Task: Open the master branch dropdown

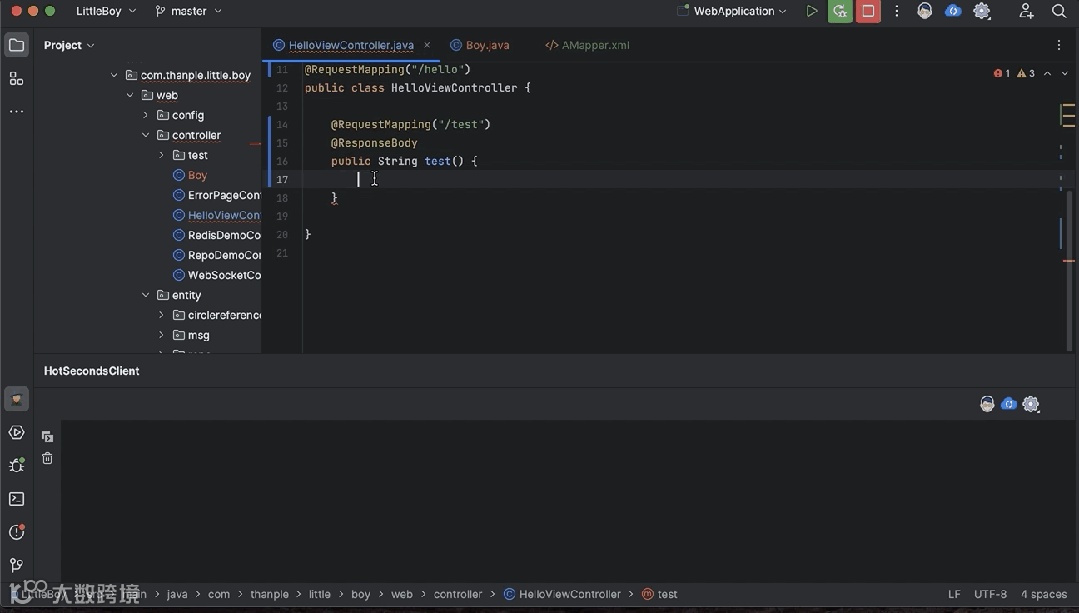Action: pyautogui.click(x=189, y=12)
